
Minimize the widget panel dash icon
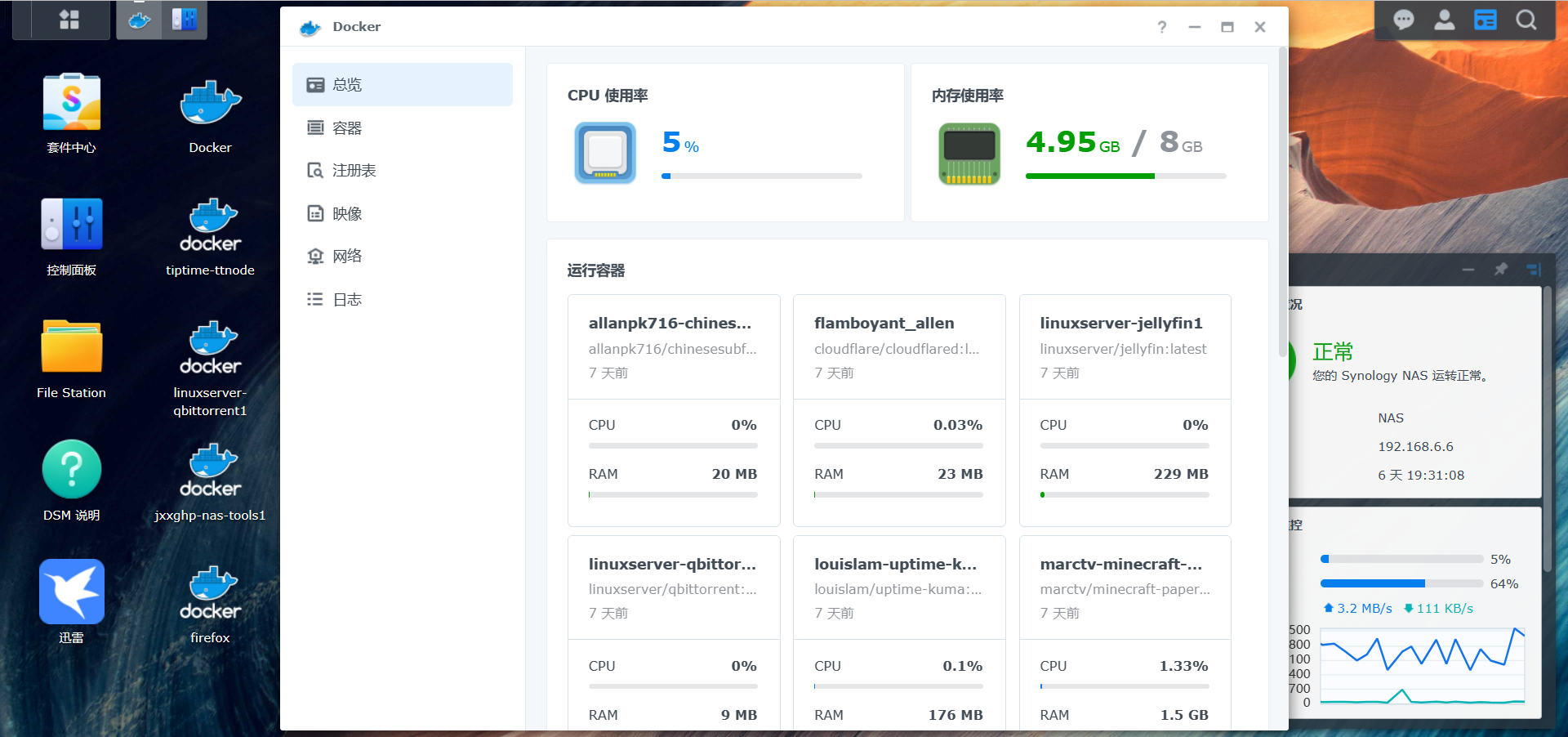click(x=1468, y=269)
